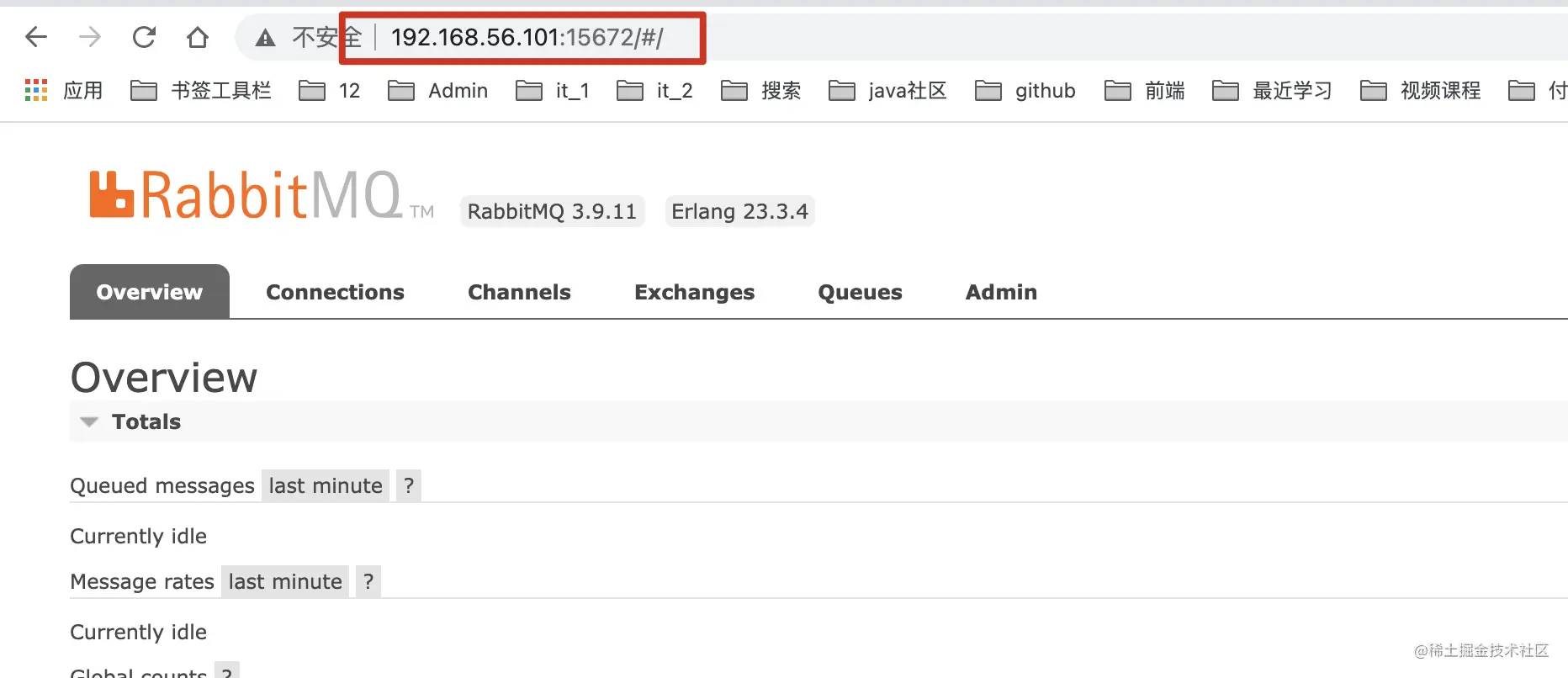Open the it_1 bookmark folder
Screen dimensions: 1568x678
click(x=553, y=90)
